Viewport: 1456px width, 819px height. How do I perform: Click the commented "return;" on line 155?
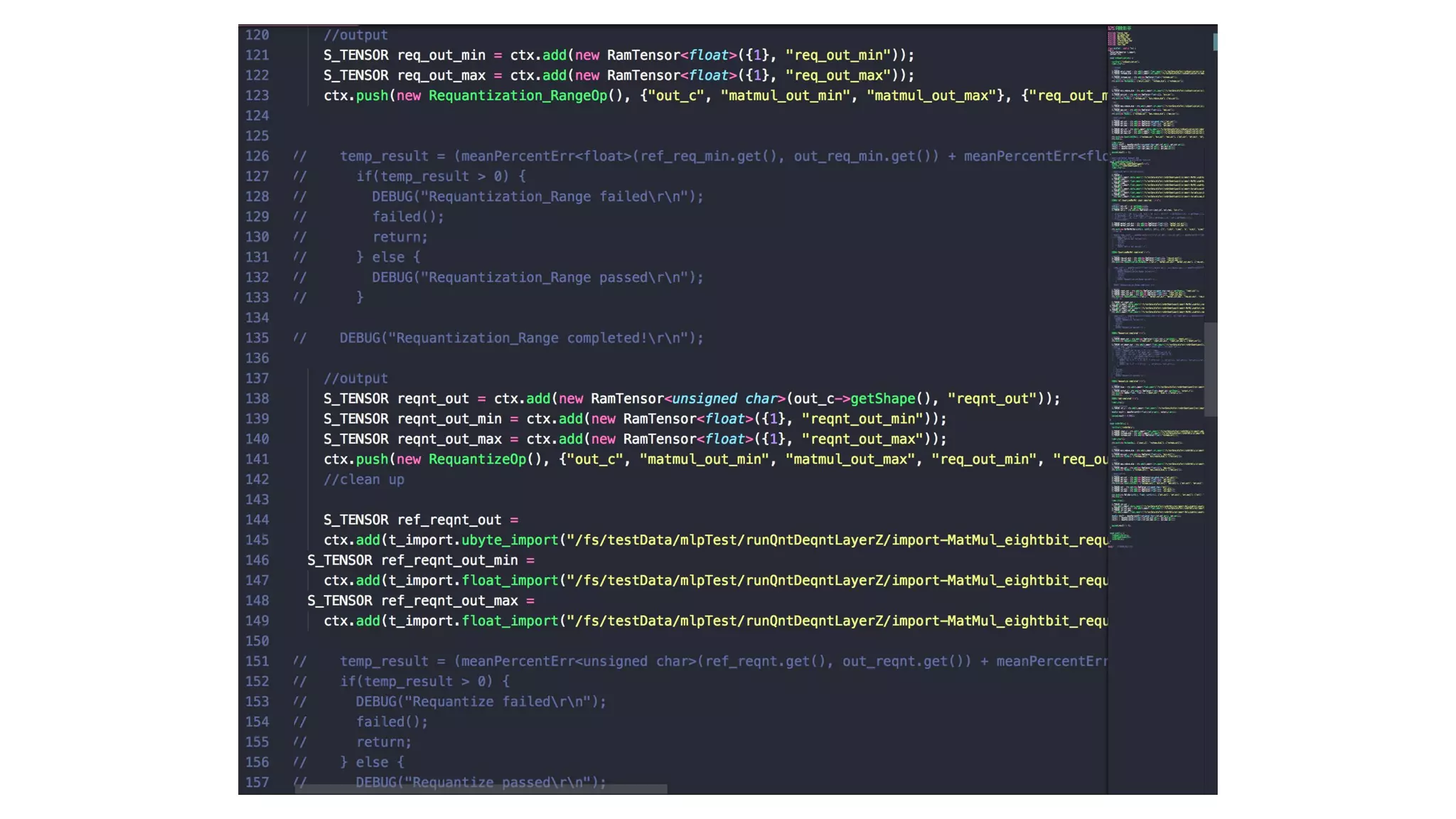tap(384, 742)
